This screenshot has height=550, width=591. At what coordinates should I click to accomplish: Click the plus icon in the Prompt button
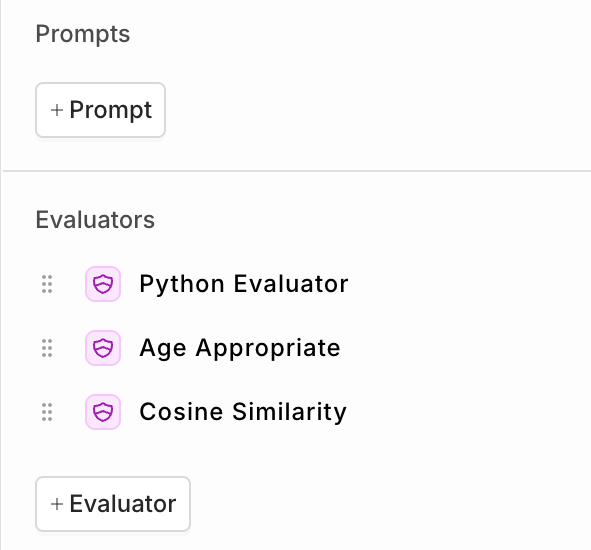coord(57,110)
